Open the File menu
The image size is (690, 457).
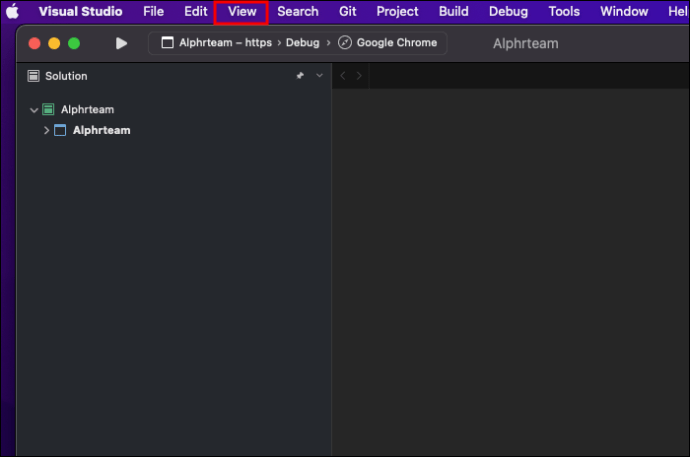pyautogui.click(x=153, y=11)
